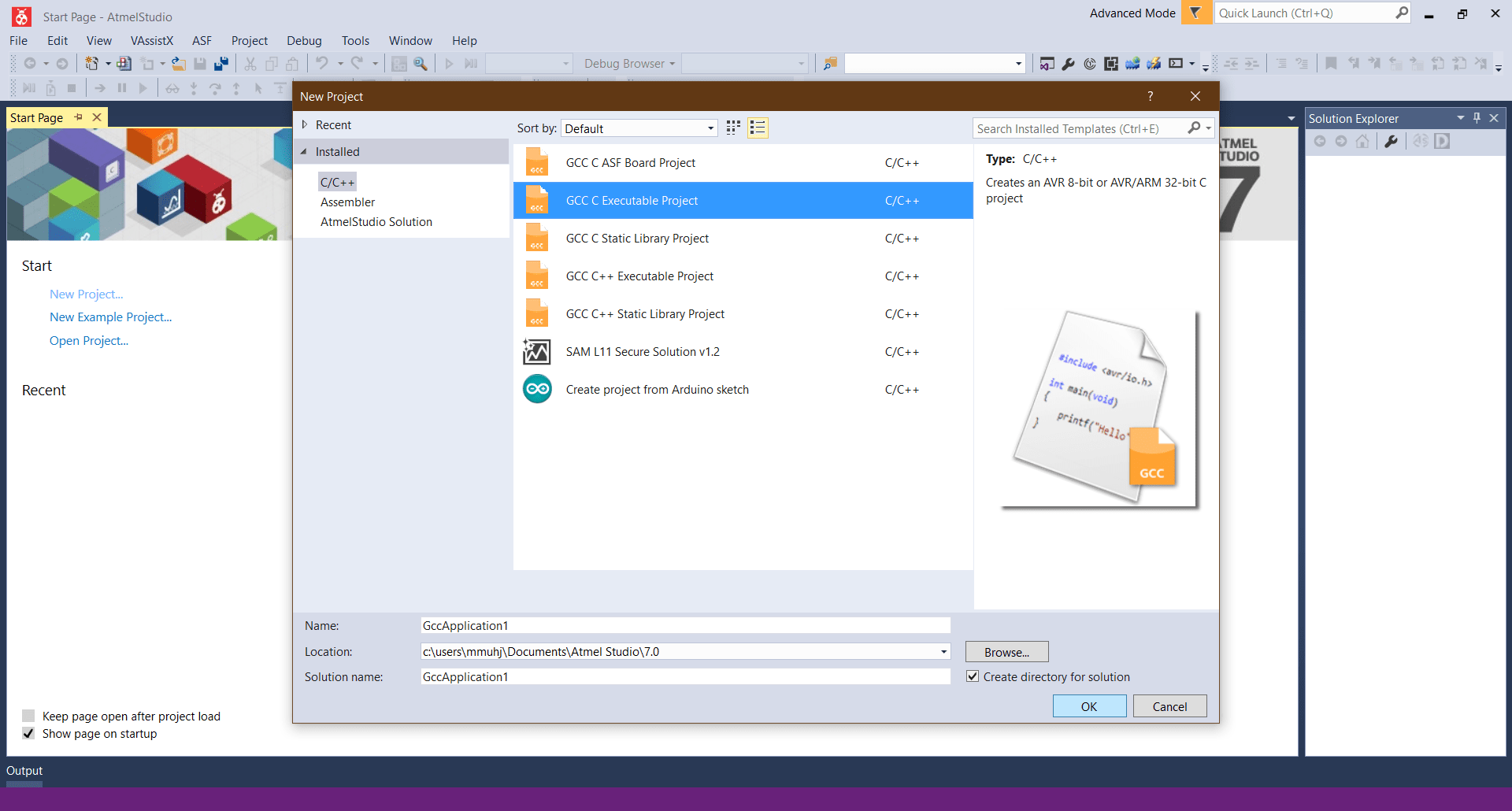
Task: Select GCC C++ Executable Project template
Action: click(743, 276)
